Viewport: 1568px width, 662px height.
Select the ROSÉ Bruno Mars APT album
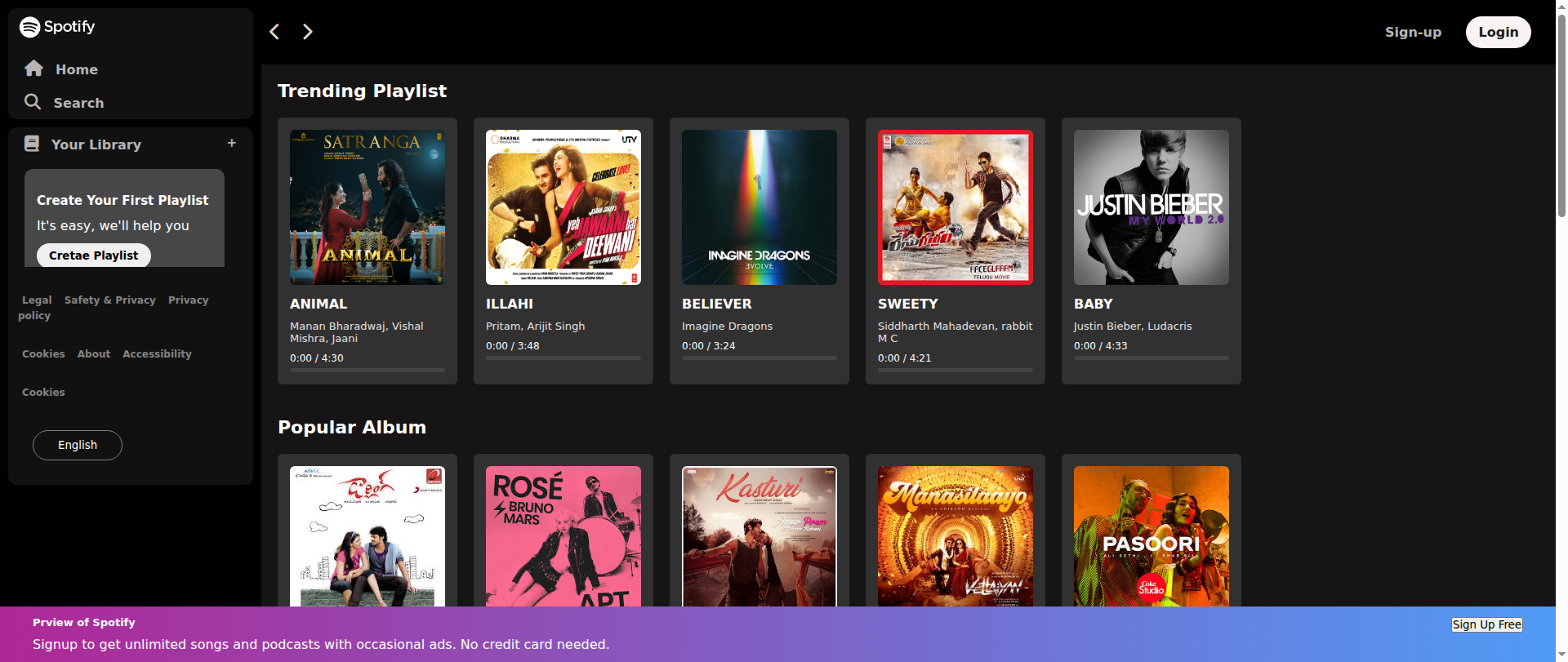[563, 536]
